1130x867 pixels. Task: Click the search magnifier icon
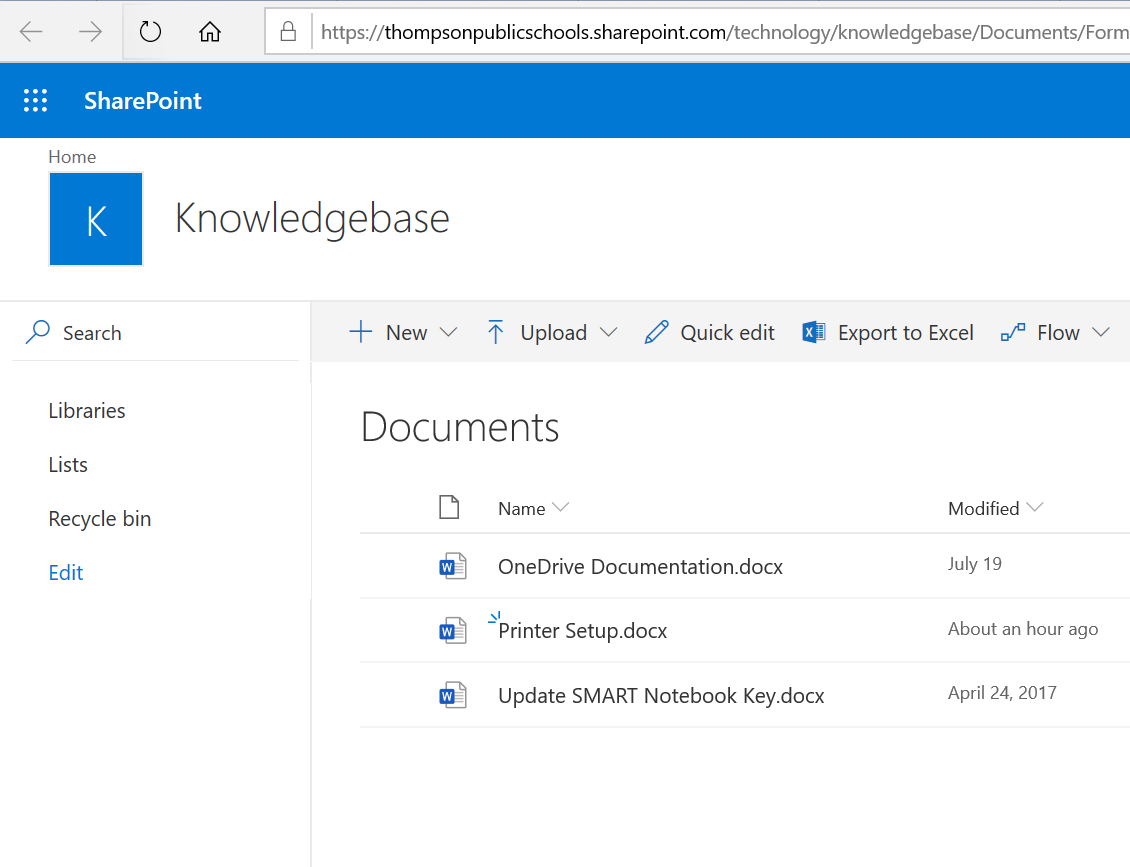pyautogui.click(x=37, y=332)
